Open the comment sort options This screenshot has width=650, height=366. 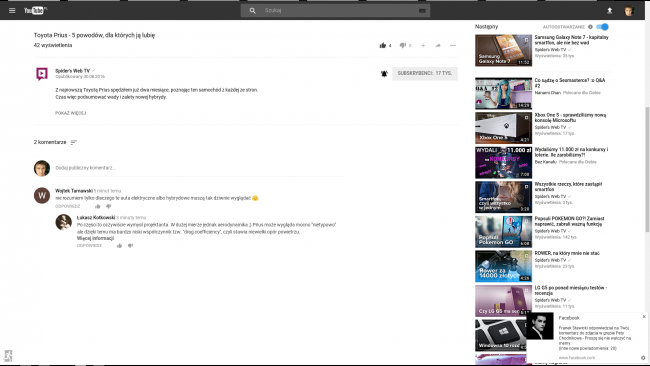tap(73, 142)
